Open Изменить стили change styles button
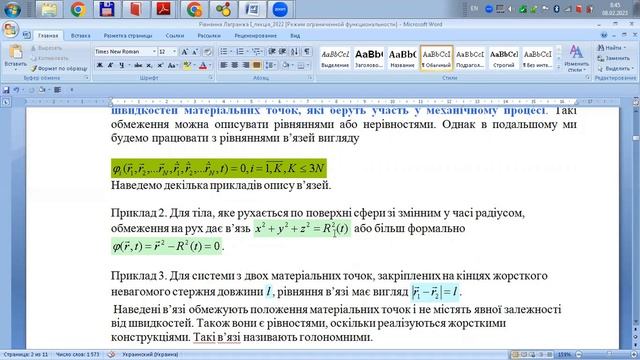This screenshot has width=640, height=360. 576,58
